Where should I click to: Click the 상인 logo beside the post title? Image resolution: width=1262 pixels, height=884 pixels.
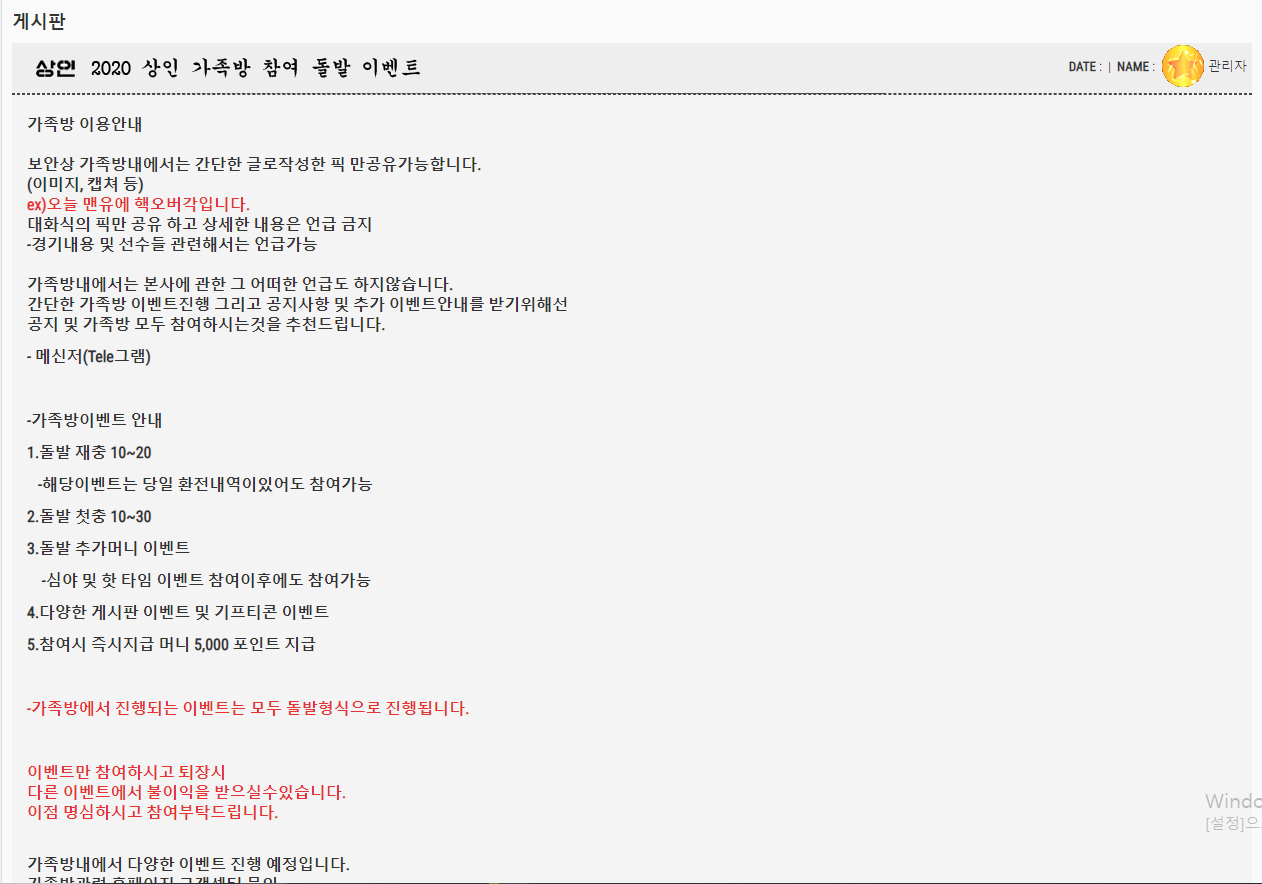pos(56,68)
